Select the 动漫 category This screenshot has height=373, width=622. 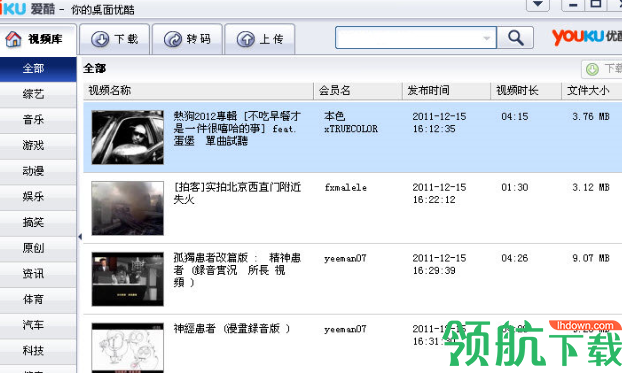(x=38, y=171)
